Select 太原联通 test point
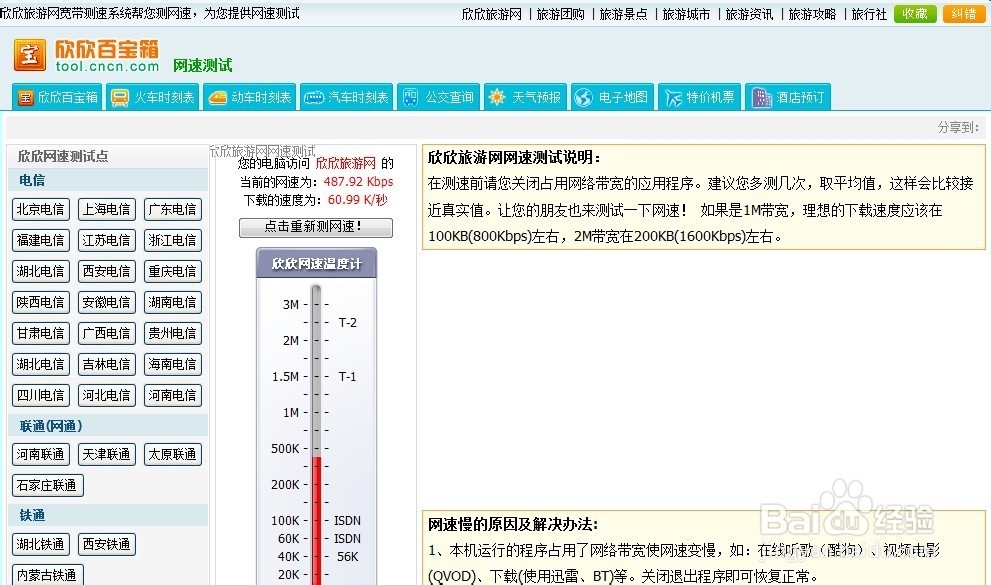Screen dimensions: 991x585 pyautogui.click(x=173, y=454)
